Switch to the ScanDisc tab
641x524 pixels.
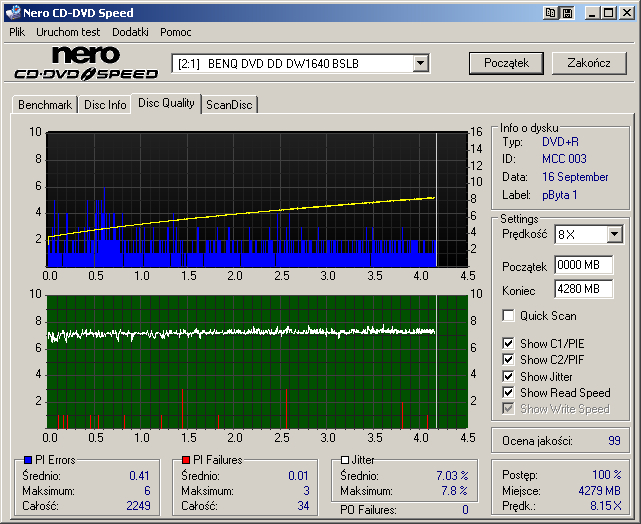click(229, 105)
